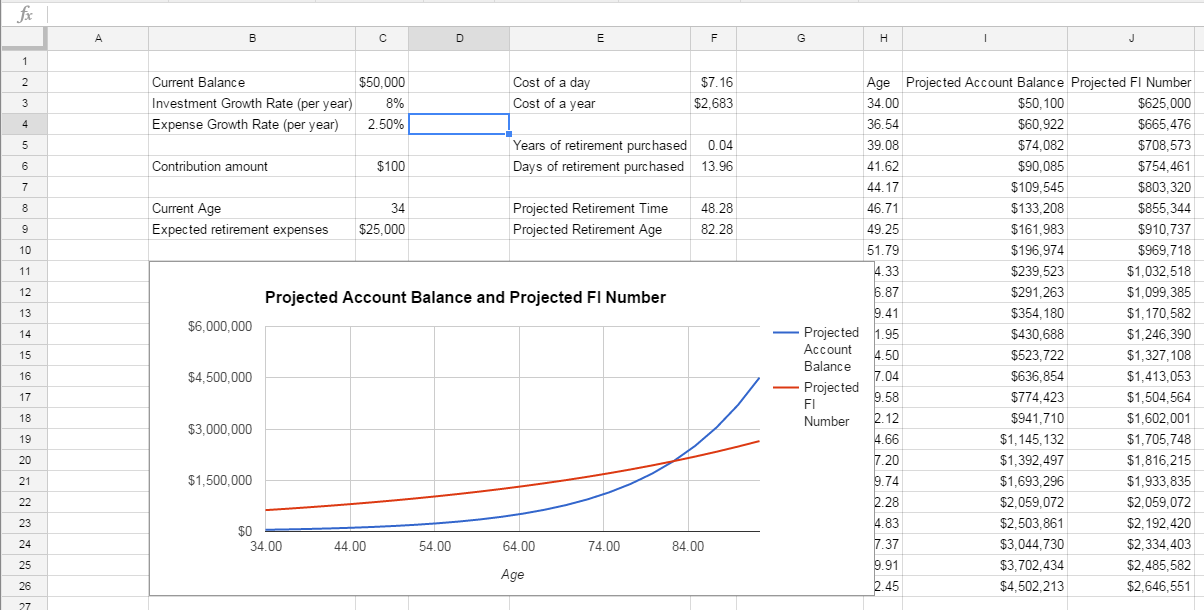Select column D header

tap(459, 38)
